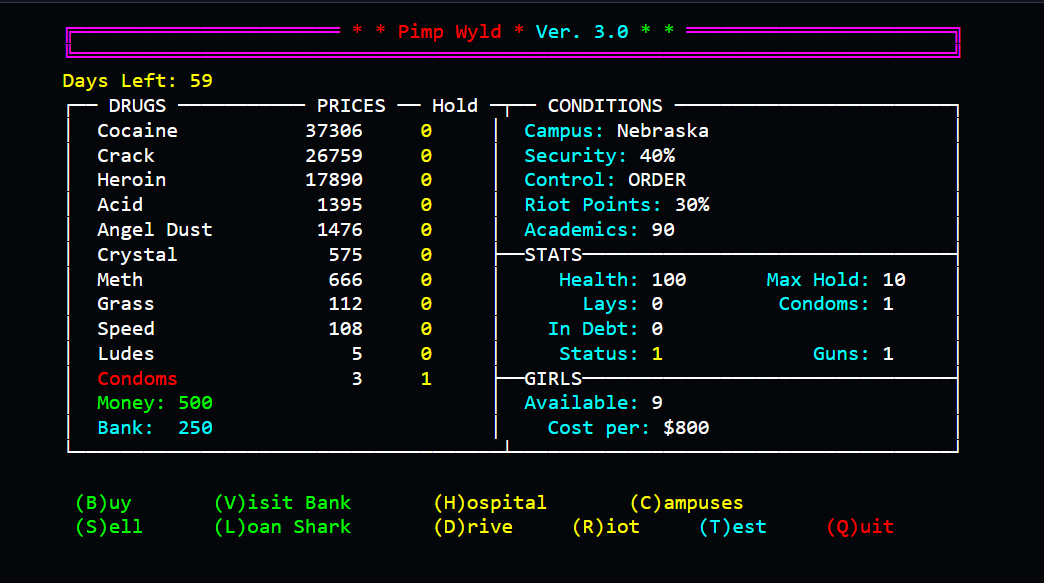The image size is (1044, 583).
Task: Click Available: 9 line
Action: click(x=593, y=403)
